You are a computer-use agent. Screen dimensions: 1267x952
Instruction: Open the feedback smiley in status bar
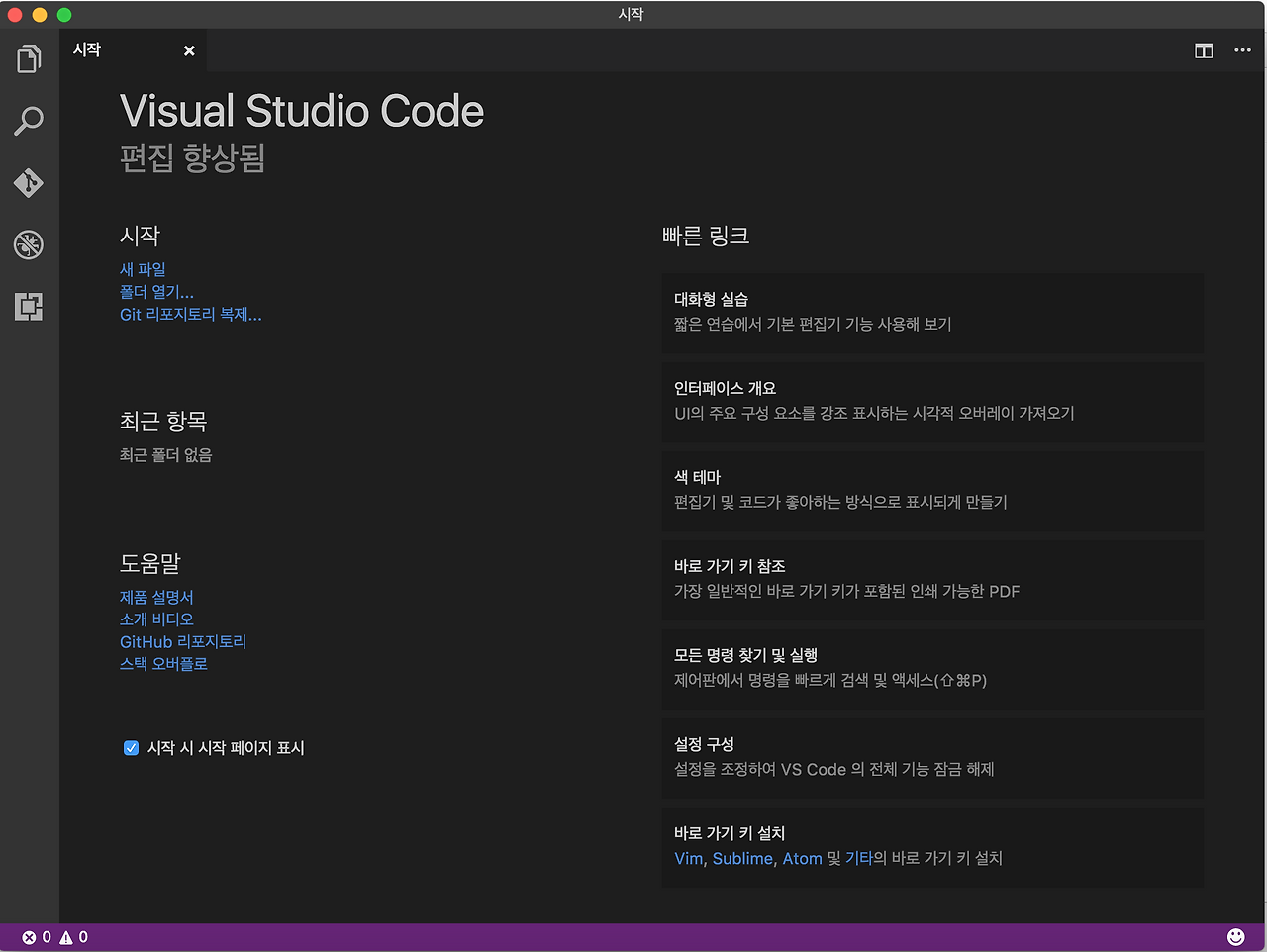[1236, 935]
